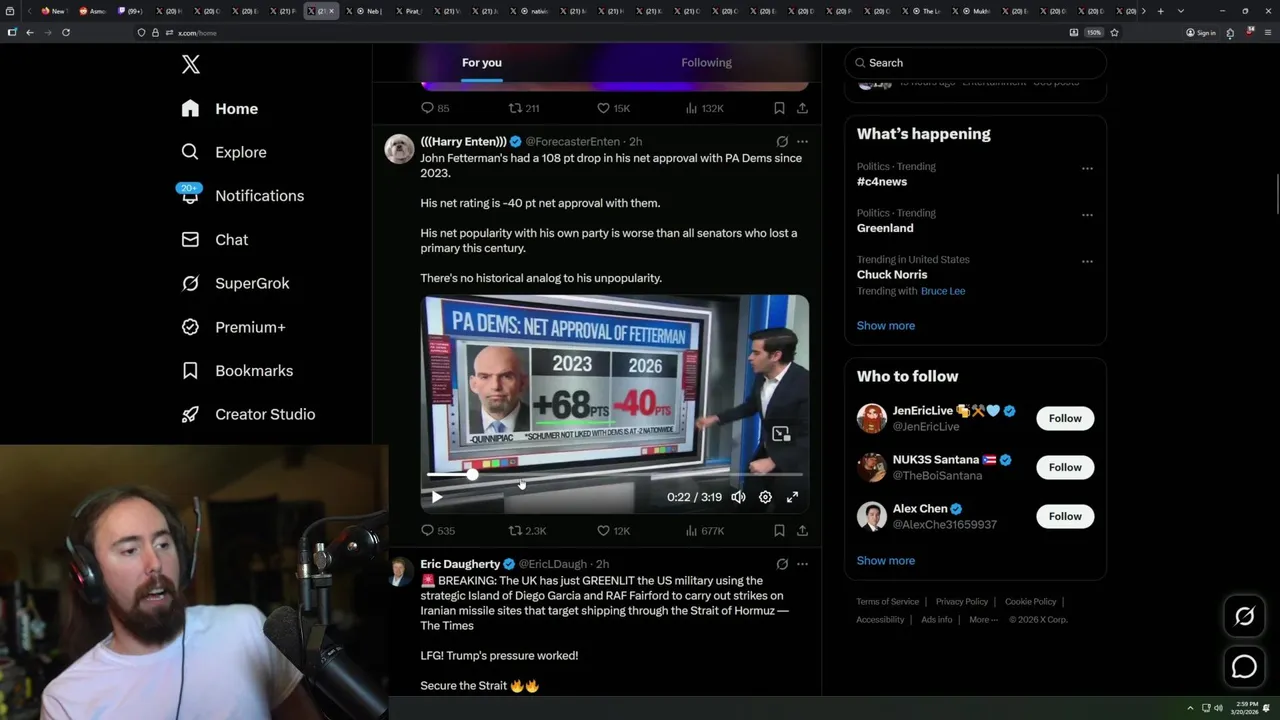Open Notifications from the sidebar

click(x=242, y=196)
